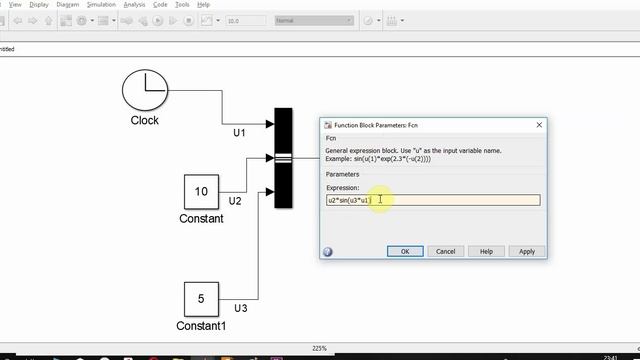Screen dimensions: 640x360
Task: Click the Constant1 block name label
Action: 201,326
